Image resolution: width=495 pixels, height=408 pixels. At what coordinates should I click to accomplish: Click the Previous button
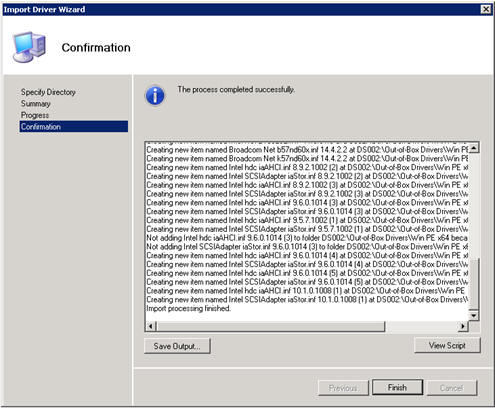pos(343,388)
